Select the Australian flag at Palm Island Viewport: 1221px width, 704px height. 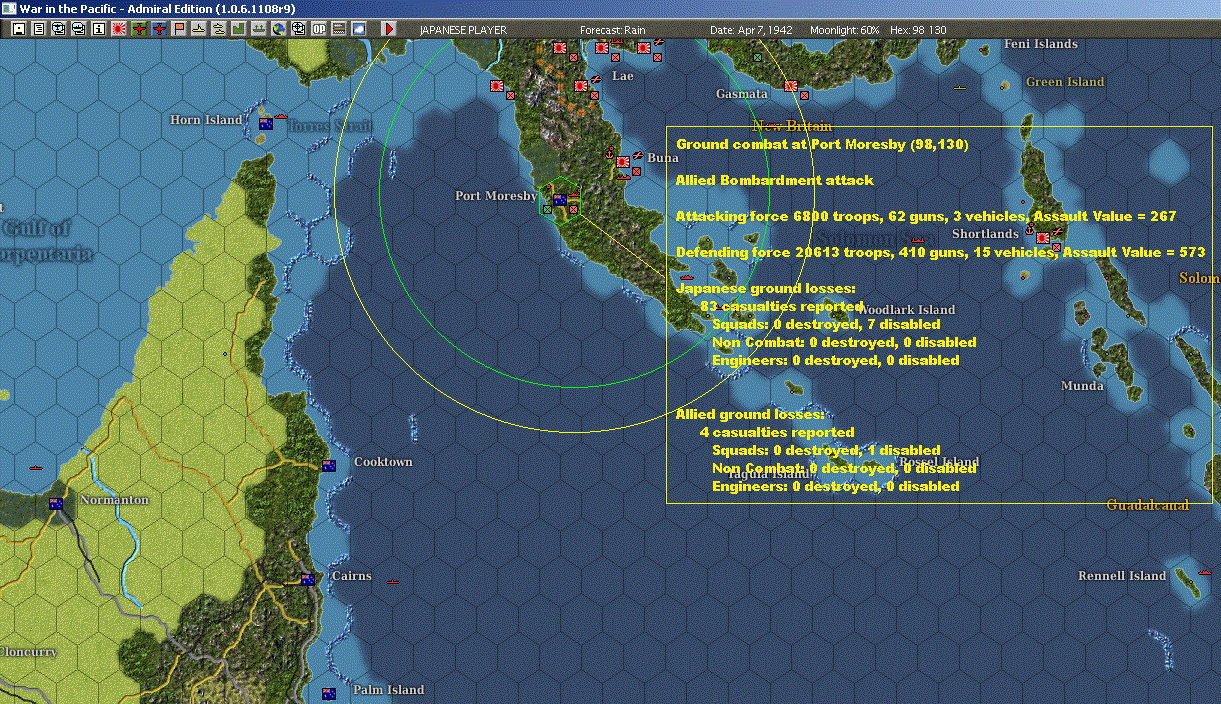coord(329,693)
